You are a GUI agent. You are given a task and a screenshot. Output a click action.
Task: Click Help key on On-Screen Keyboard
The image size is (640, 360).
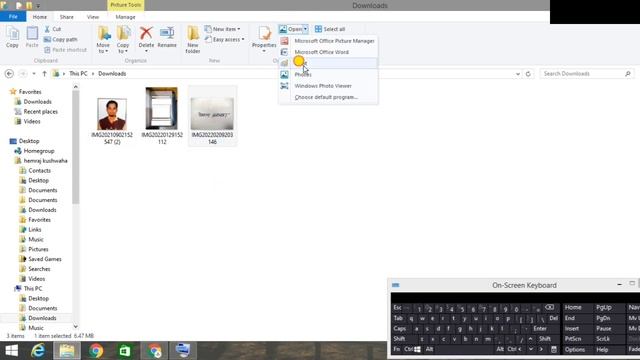(x=602, y=349)
